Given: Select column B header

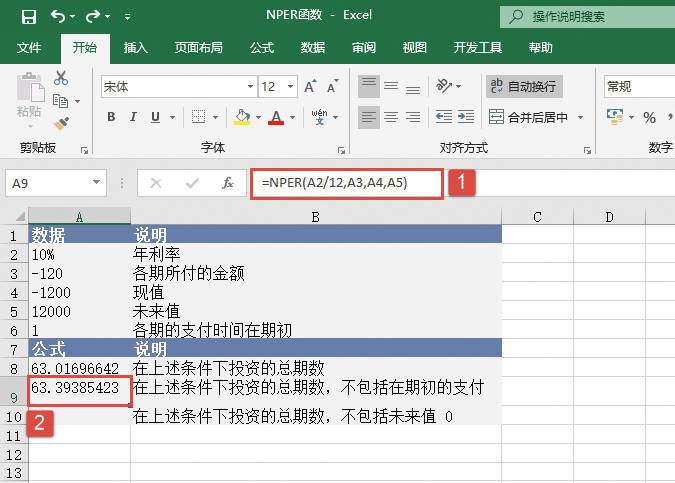Looking at the screenshot, I should (316, 217).
